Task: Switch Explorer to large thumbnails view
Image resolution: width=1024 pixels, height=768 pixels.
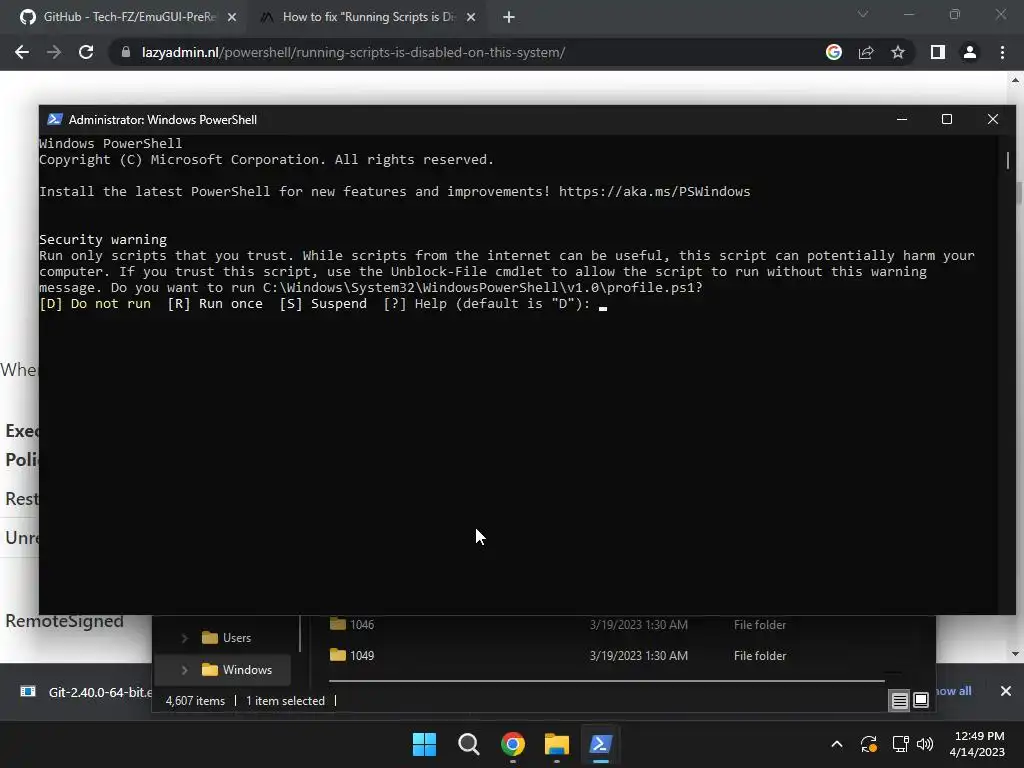Action: tap(921, 701)
